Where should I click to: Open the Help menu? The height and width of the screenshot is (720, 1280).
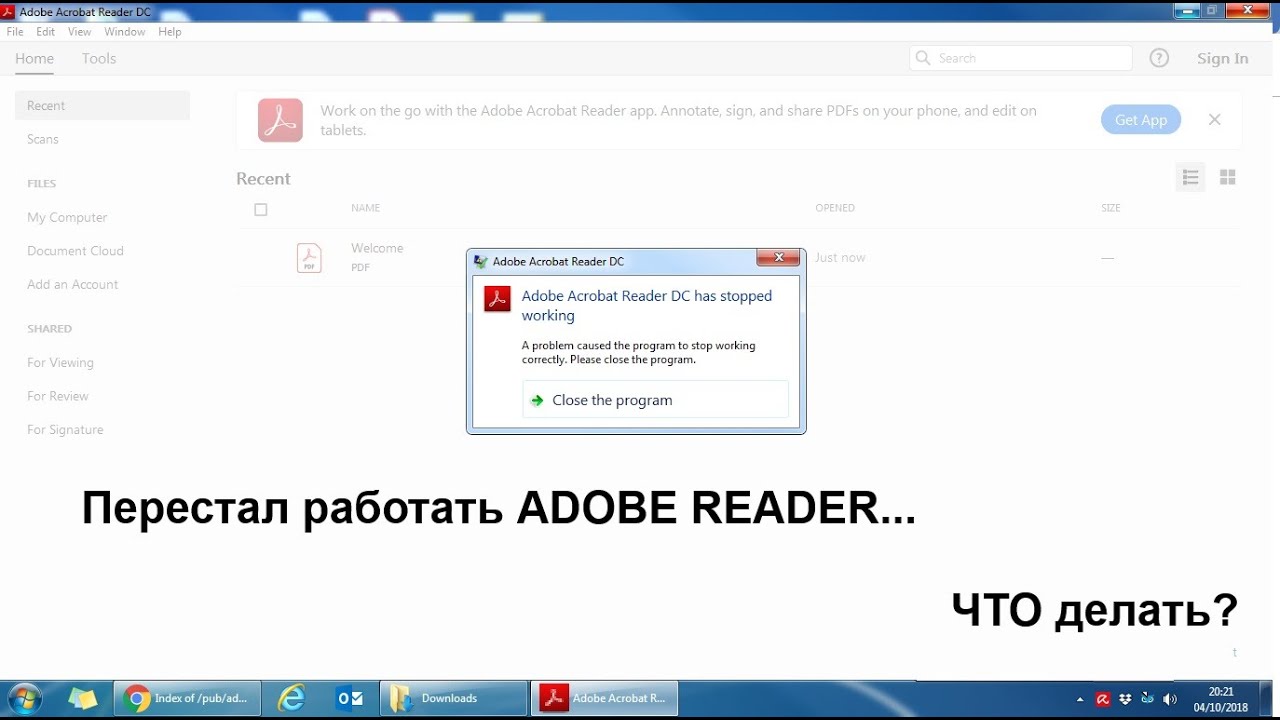click(x=170, y=32)
